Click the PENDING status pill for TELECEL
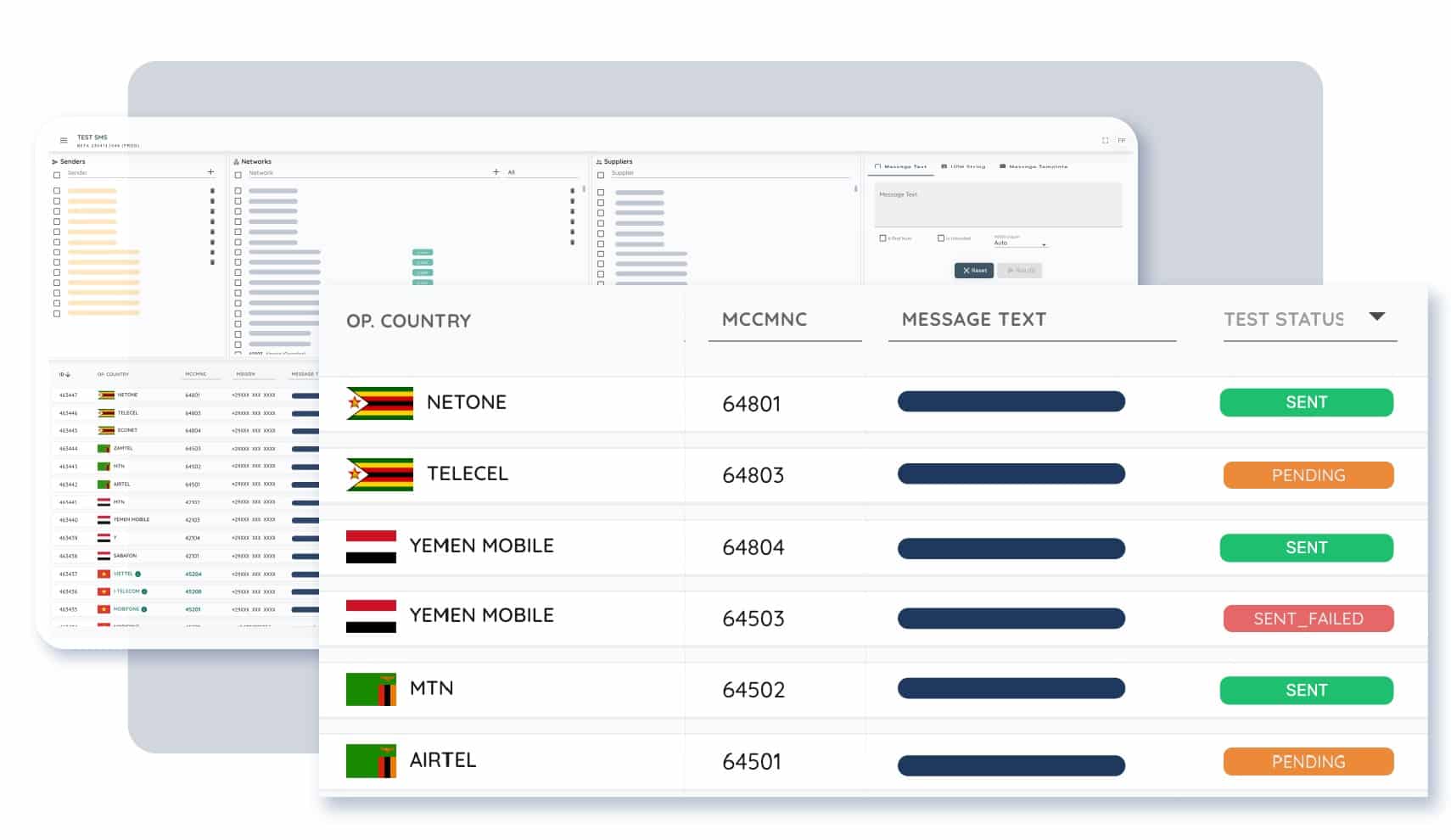Image resolution: width=1451 pixels, height=840 pixels. (x=1308, y=475)
